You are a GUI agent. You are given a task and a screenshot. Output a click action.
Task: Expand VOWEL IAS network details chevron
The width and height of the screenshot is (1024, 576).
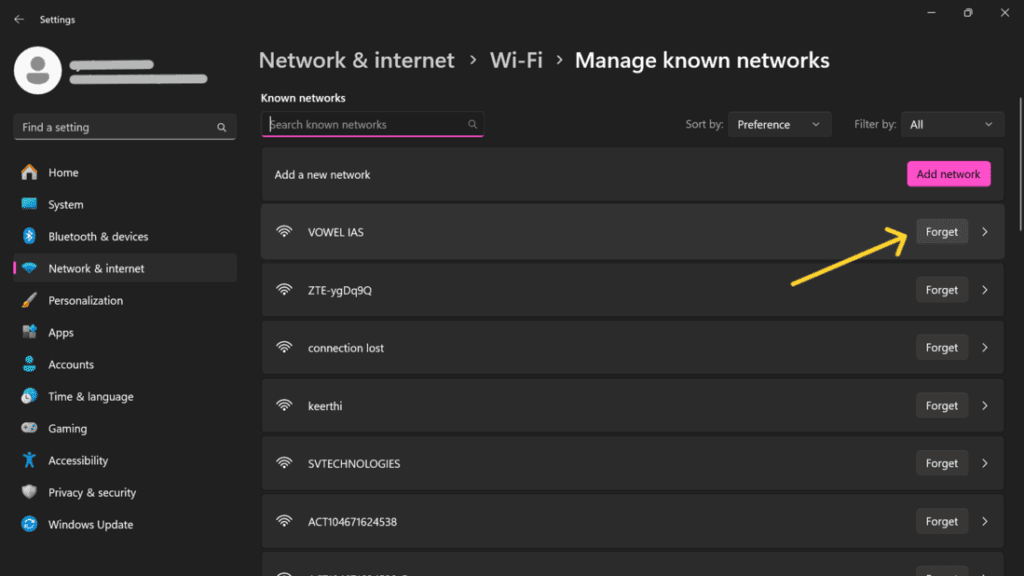click(985, 232)
